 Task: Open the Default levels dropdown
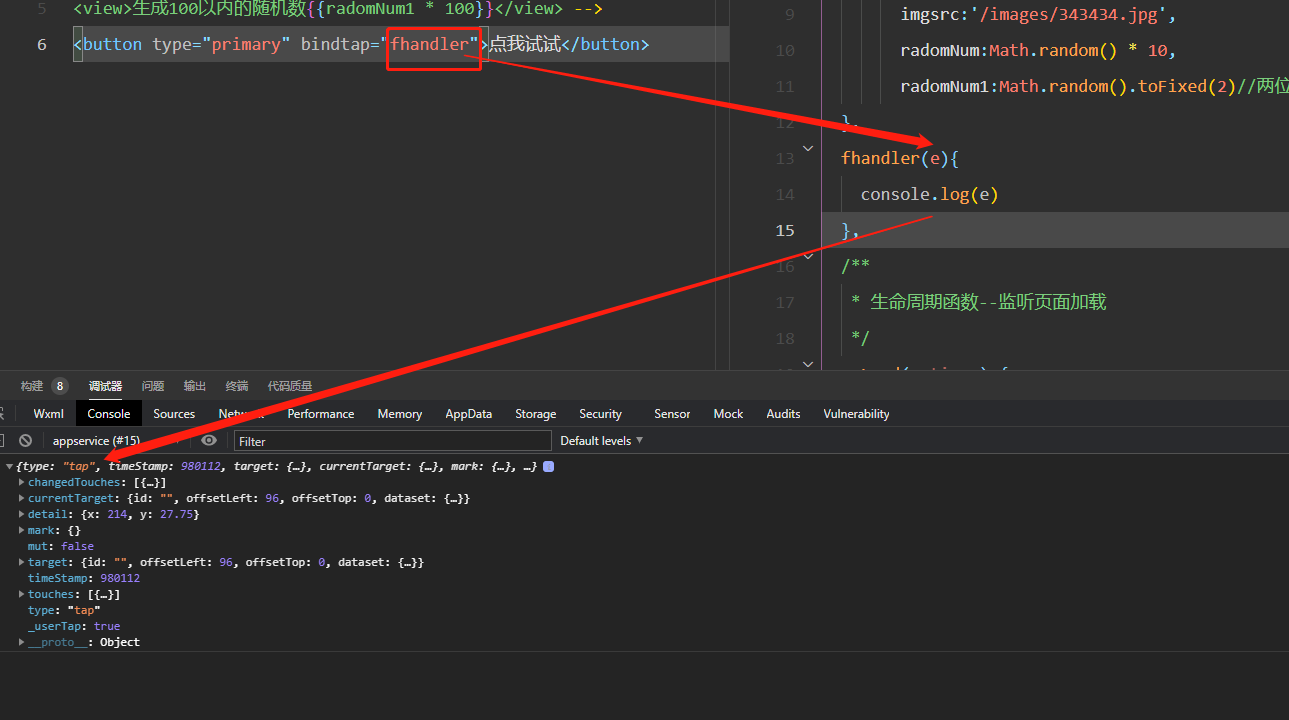tap(601, 441)
